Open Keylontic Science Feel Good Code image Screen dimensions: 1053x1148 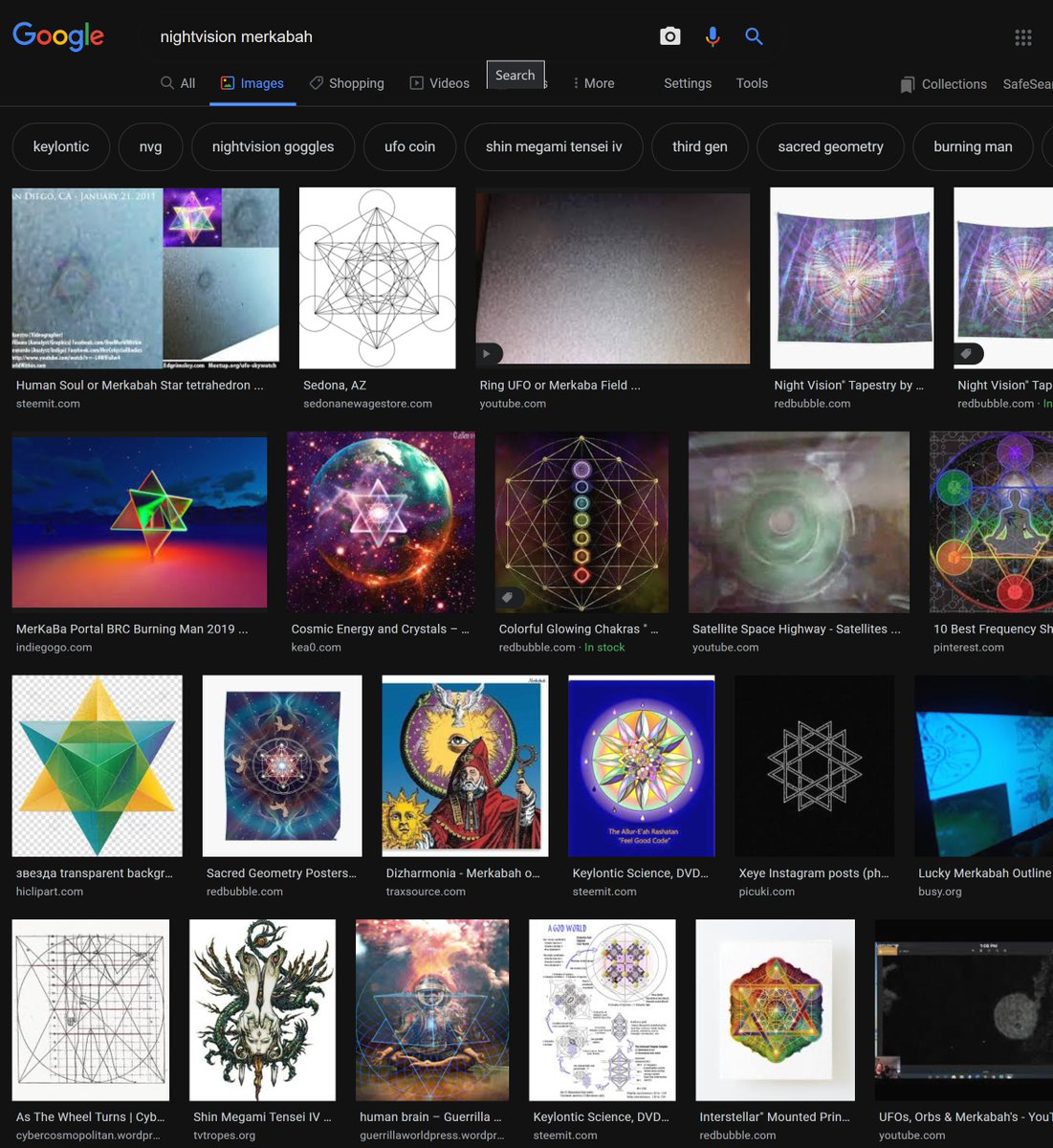tap(642, 765)
